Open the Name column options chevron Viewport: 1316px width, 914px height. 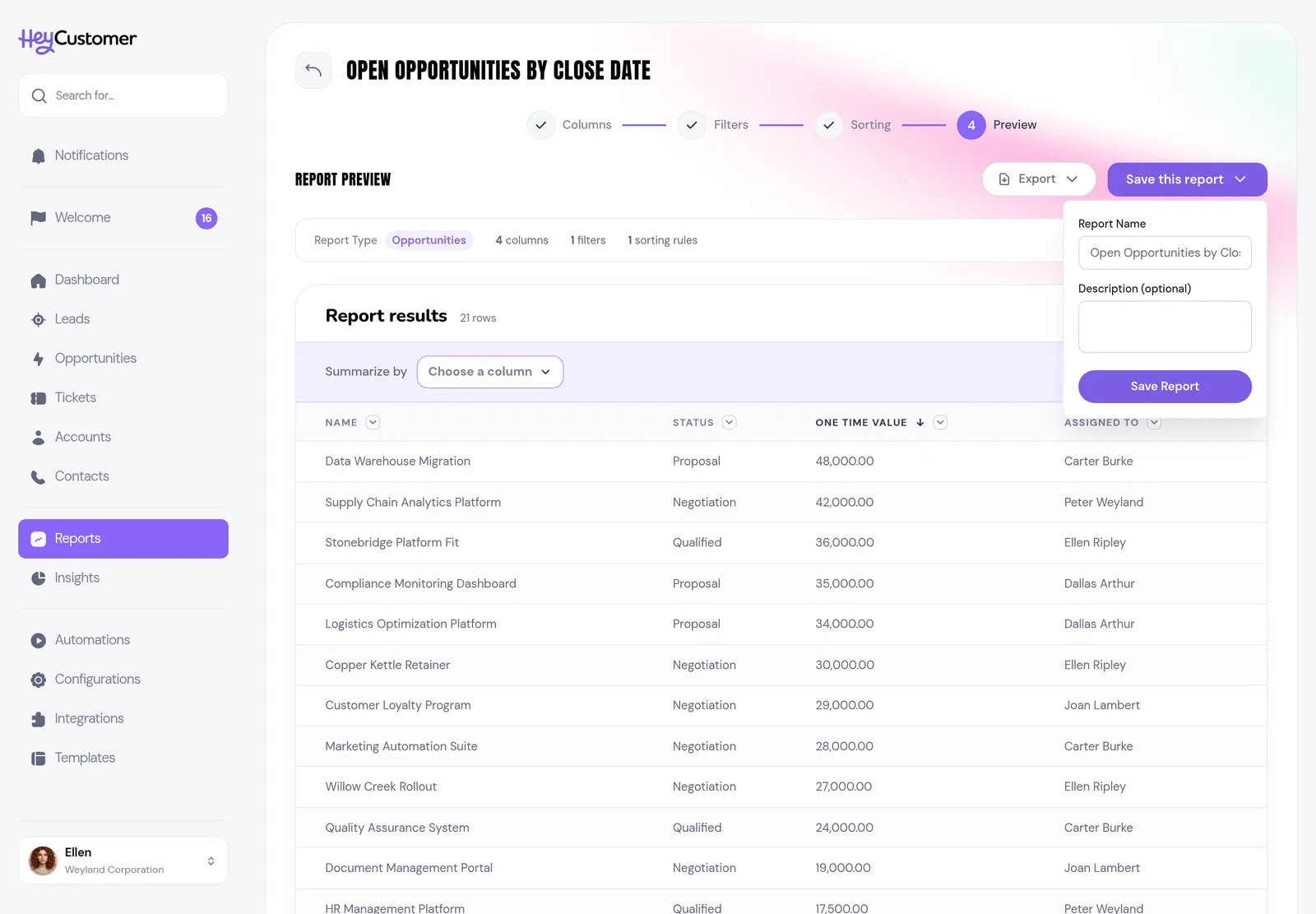373,423
